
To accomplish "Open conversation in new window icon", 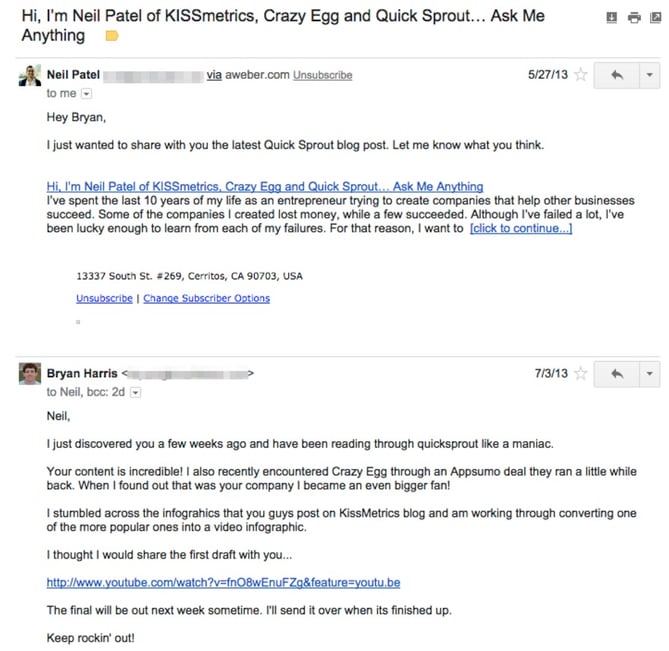I will pos(654,17).
